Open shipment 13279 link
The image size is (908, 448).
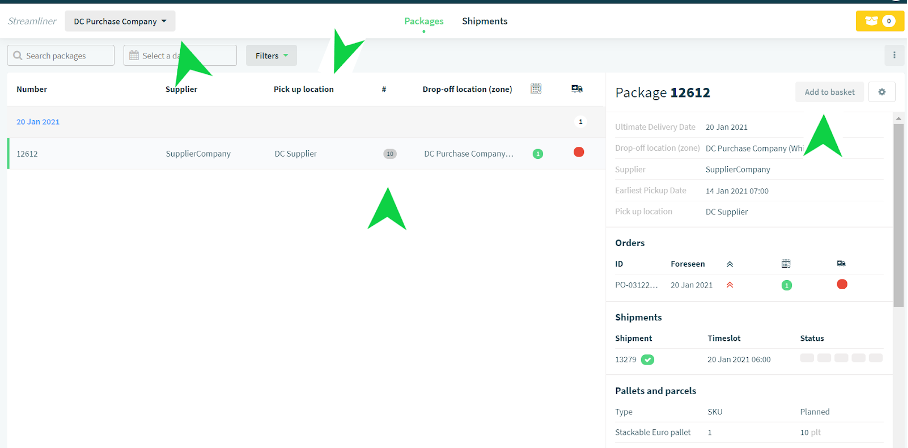click(x=625, y=359)
